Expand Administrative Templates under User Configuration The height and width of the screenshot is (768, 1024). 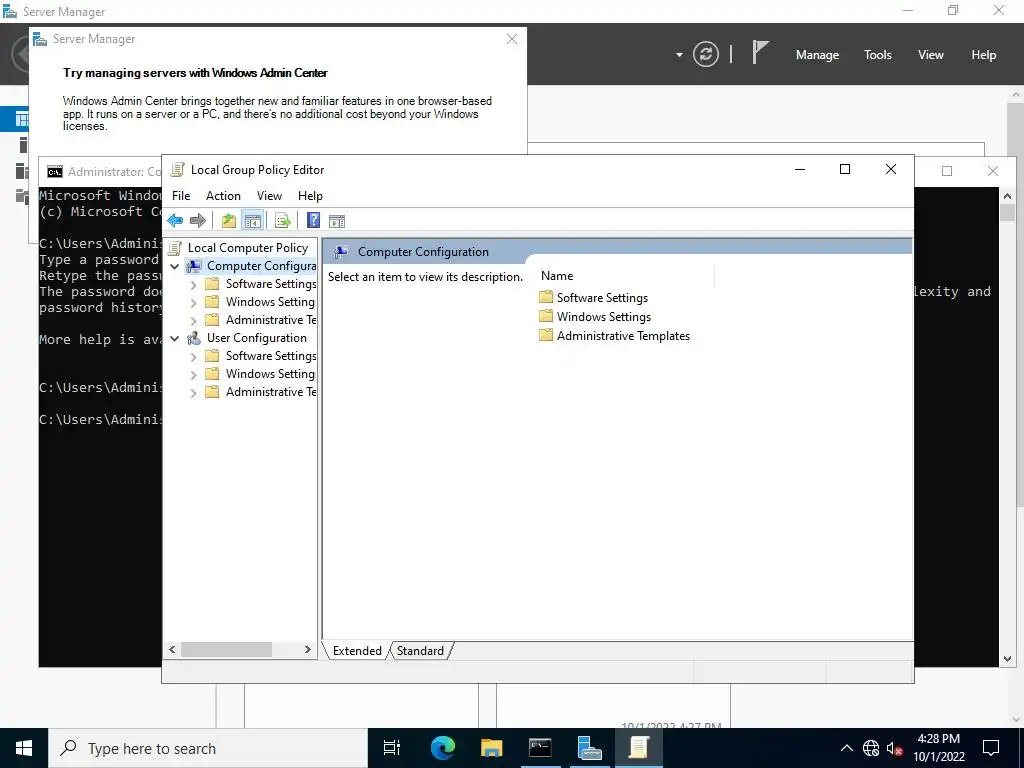pos(193,392)
